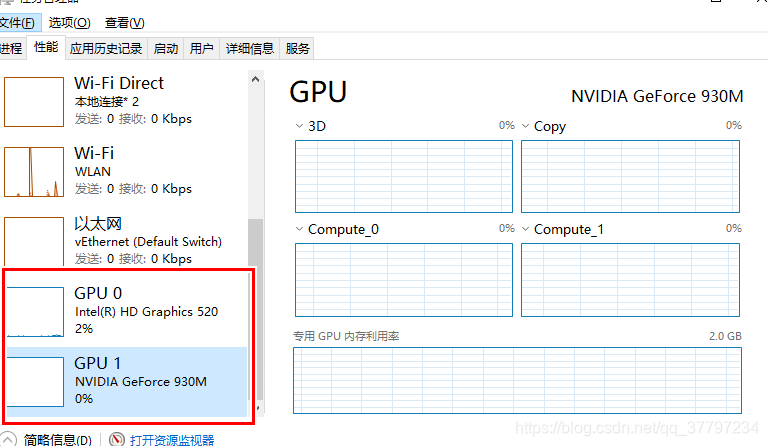
Task: Switch to the 性能 tab
Action: (x=46, y=47)
